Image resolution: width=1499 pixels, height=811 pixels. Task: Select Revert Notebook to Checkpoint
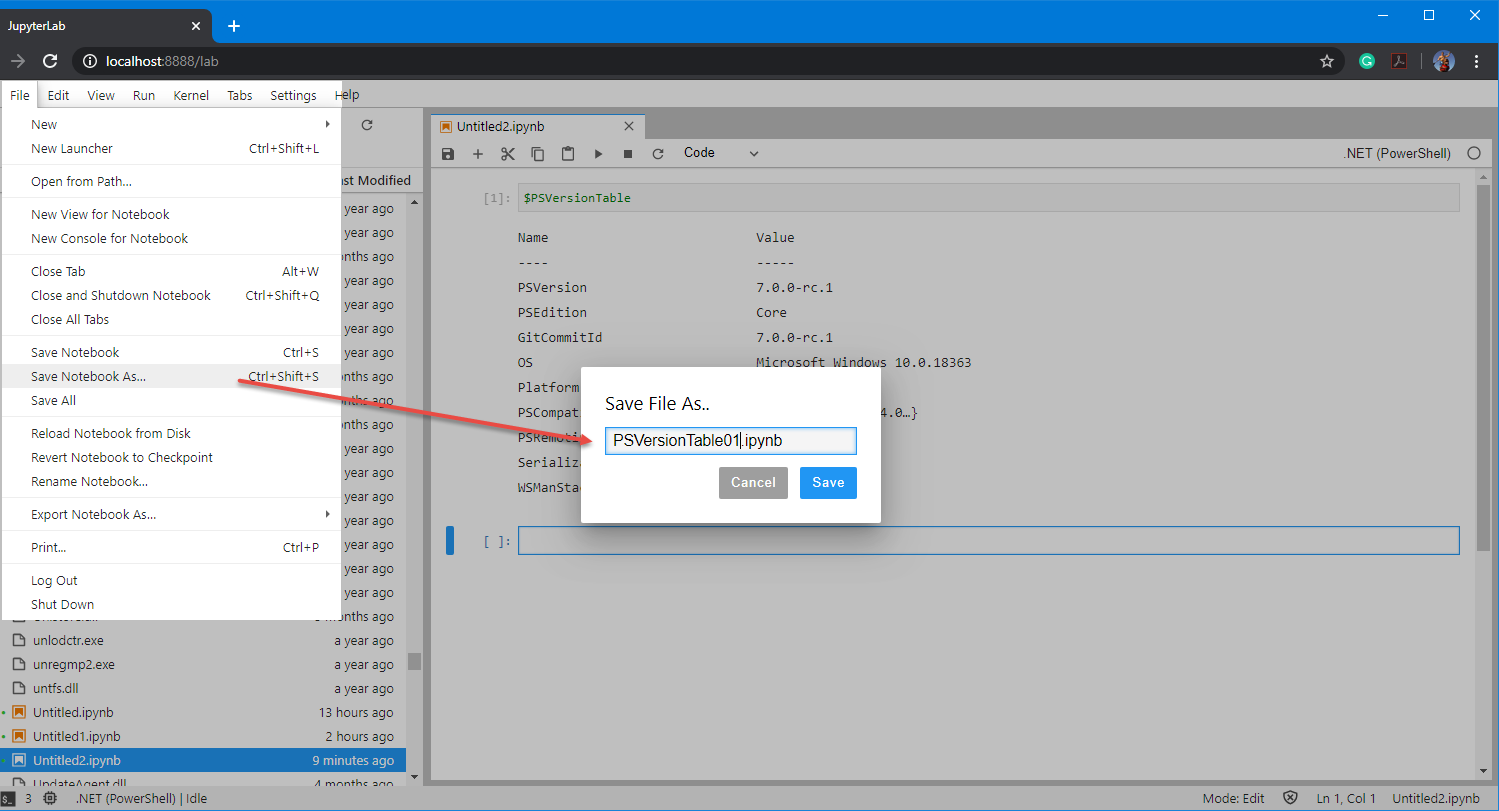click(172, 458)
